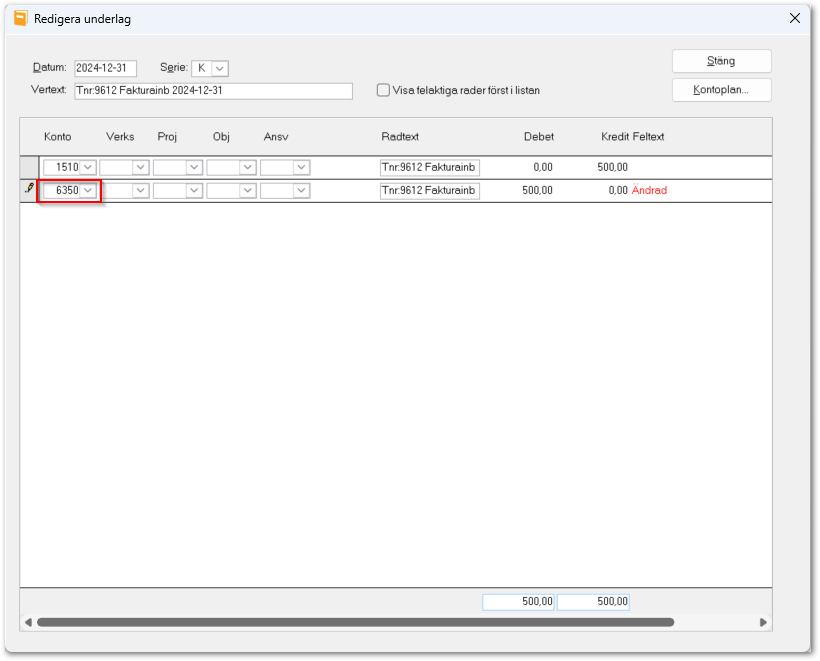Click Radtext field in the 6350 row
Screen dimensions: 820x661
(429, 190)
